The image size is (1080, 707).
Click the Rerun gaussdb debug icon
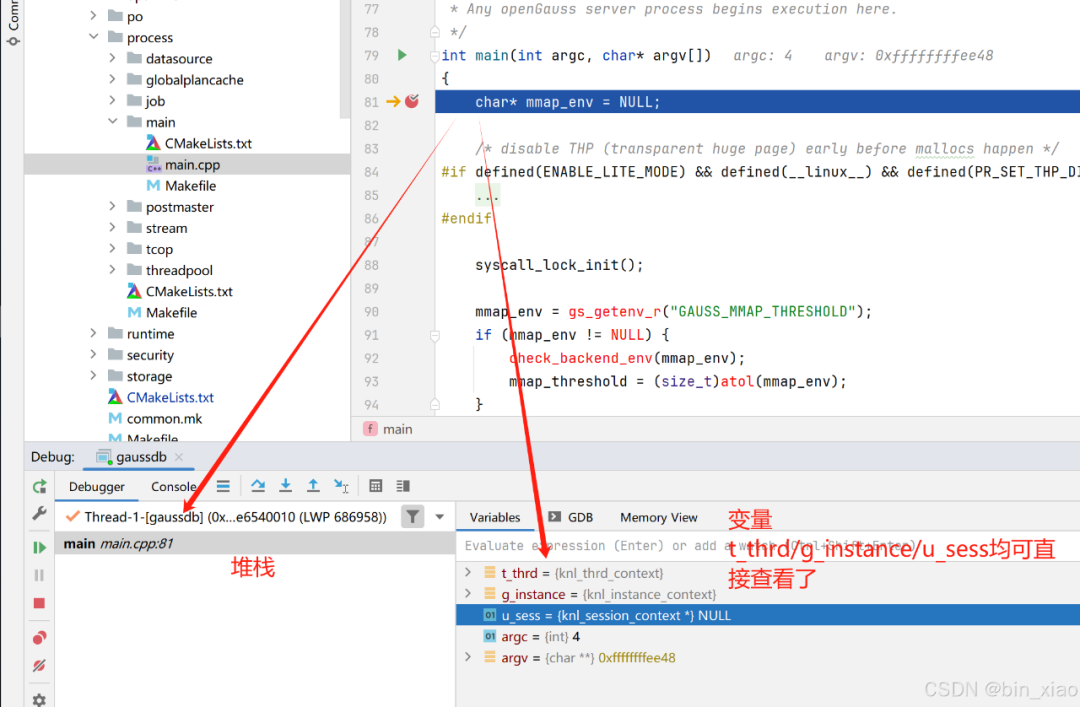pyautogui.click(x=39, y=486)
